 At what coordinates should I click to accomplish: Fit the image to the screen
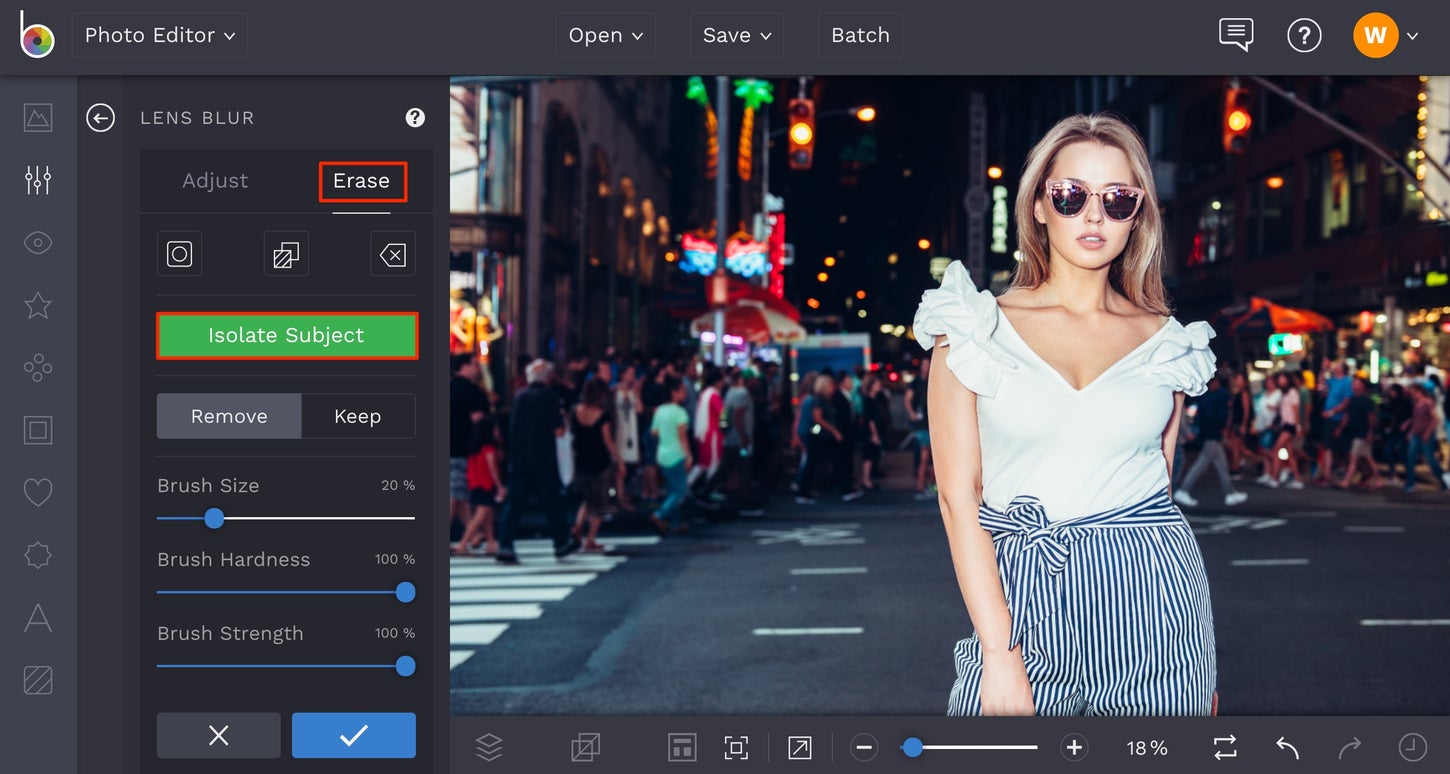(736, 746)
